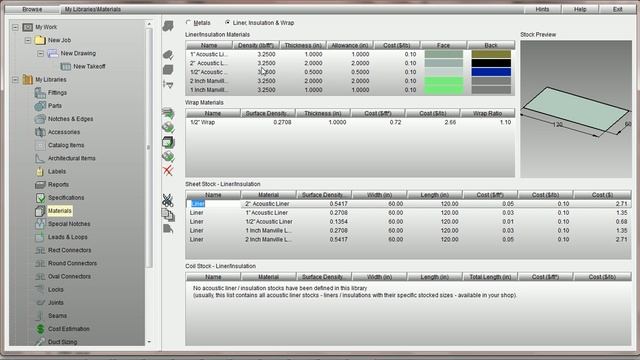Click Sheet Stock Material column header
640x360 pixels.
click(x=269, y=195)
